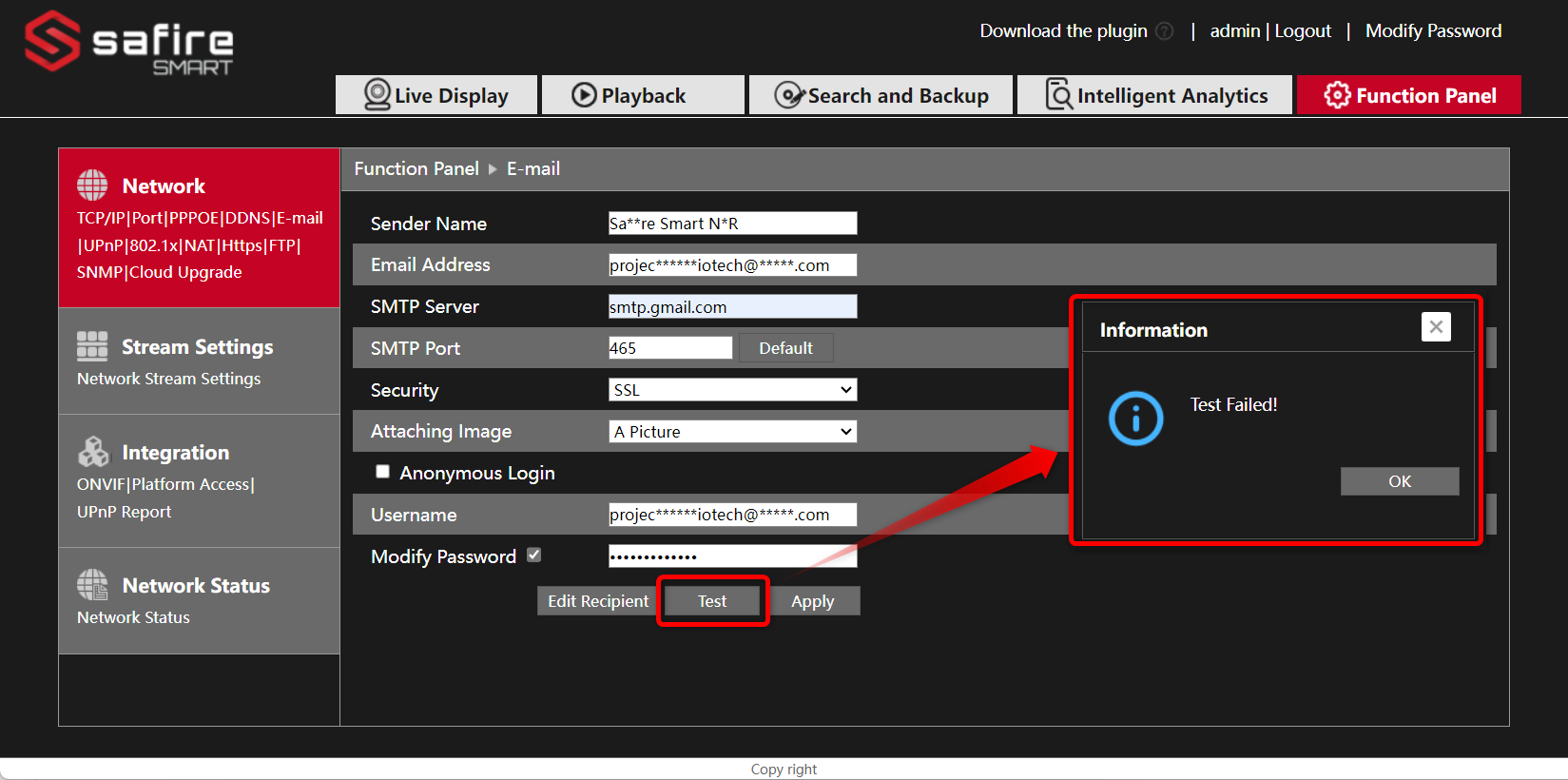Click the Logout link
Image resolution: width=1568 pixels, height=780 pixels.
[x=1302, y=31]
